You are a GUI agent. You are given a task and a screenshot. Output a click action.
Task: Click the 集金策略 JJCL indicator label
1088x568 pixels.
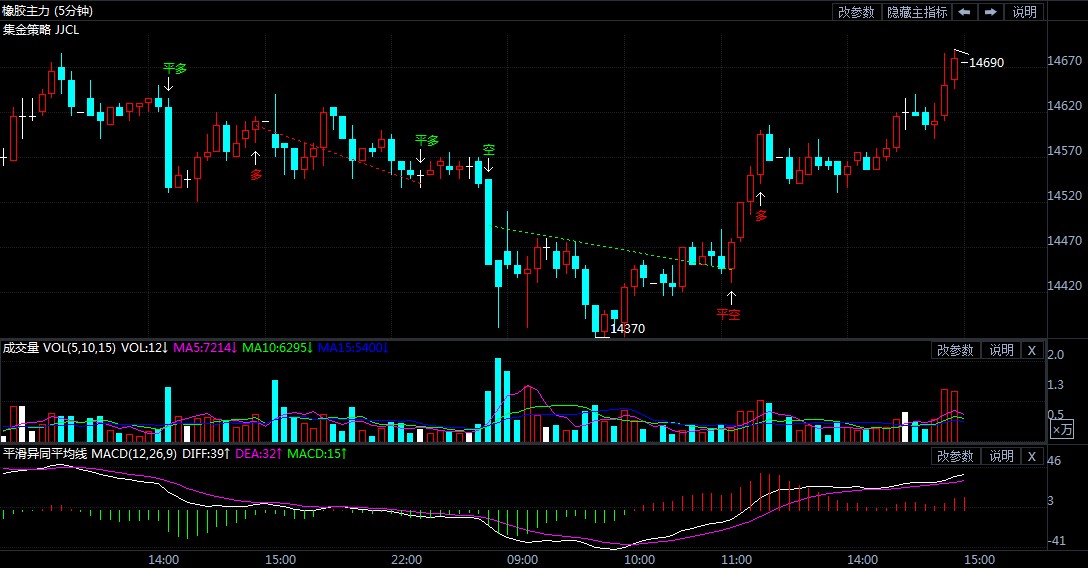coord(41,30)
